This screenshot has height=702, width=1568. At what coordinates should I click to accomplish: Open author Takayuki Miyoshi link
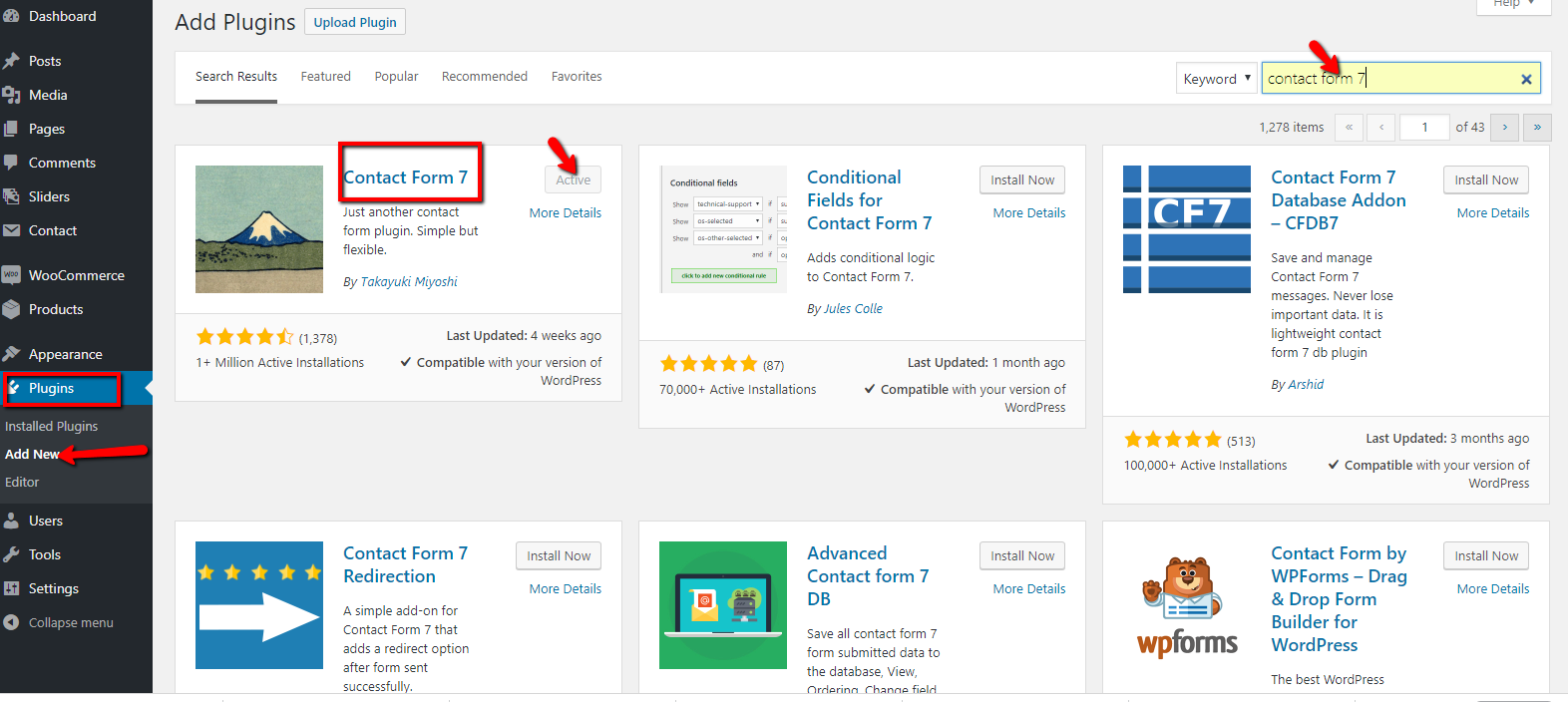pos(409,282)
